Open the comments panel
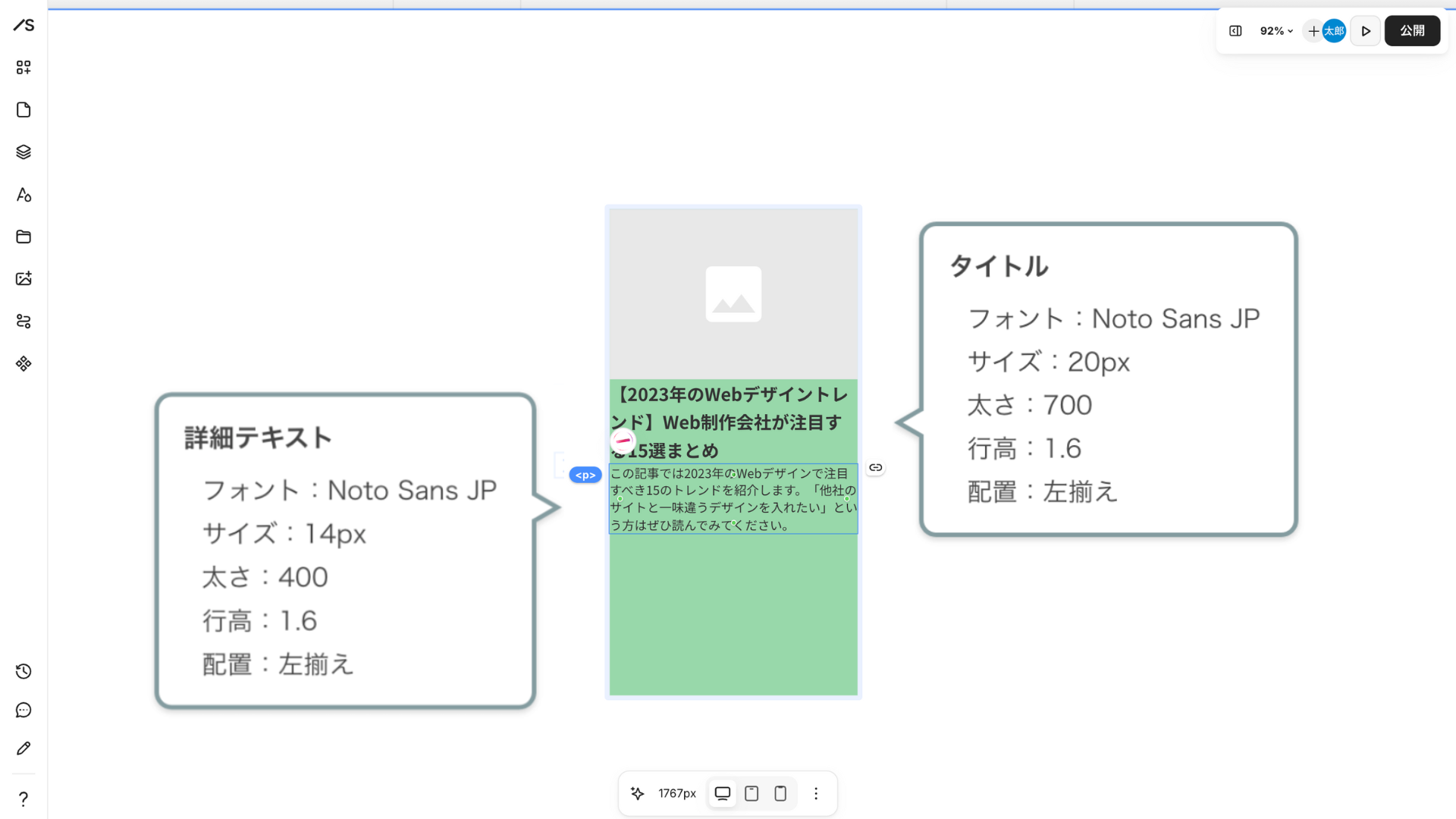The height and width of the screenshot is (819, 1456). 23,710
